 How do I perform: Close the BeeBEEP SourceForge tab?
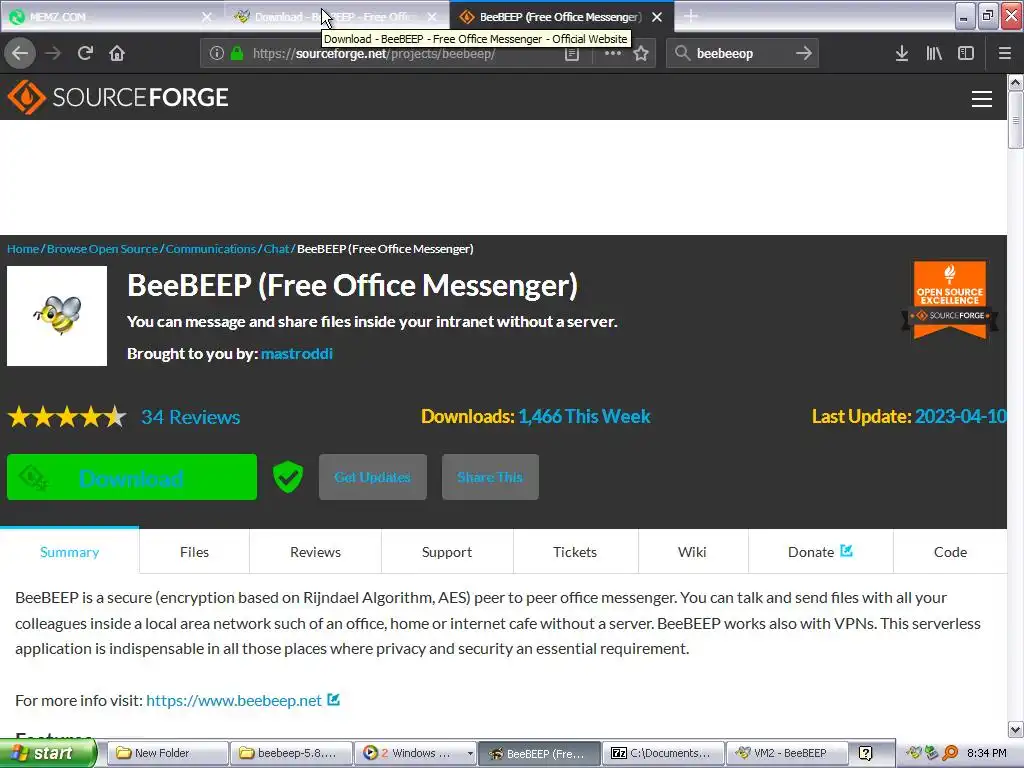(657, 17)
